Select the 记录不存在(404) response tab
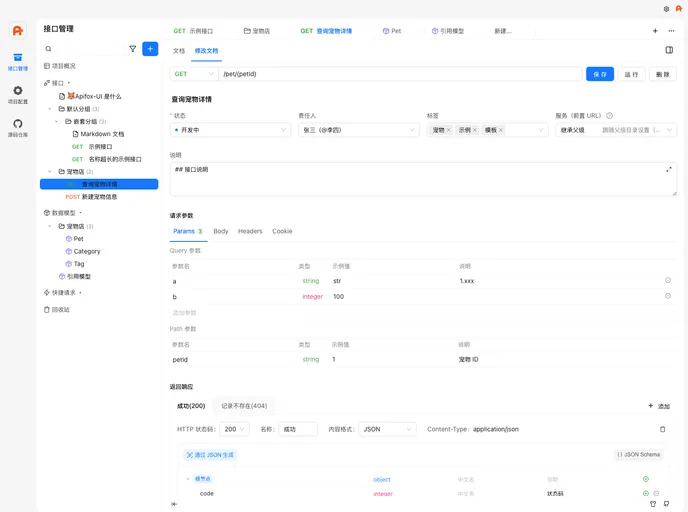The image size is (688, 512). coord(244,406)
